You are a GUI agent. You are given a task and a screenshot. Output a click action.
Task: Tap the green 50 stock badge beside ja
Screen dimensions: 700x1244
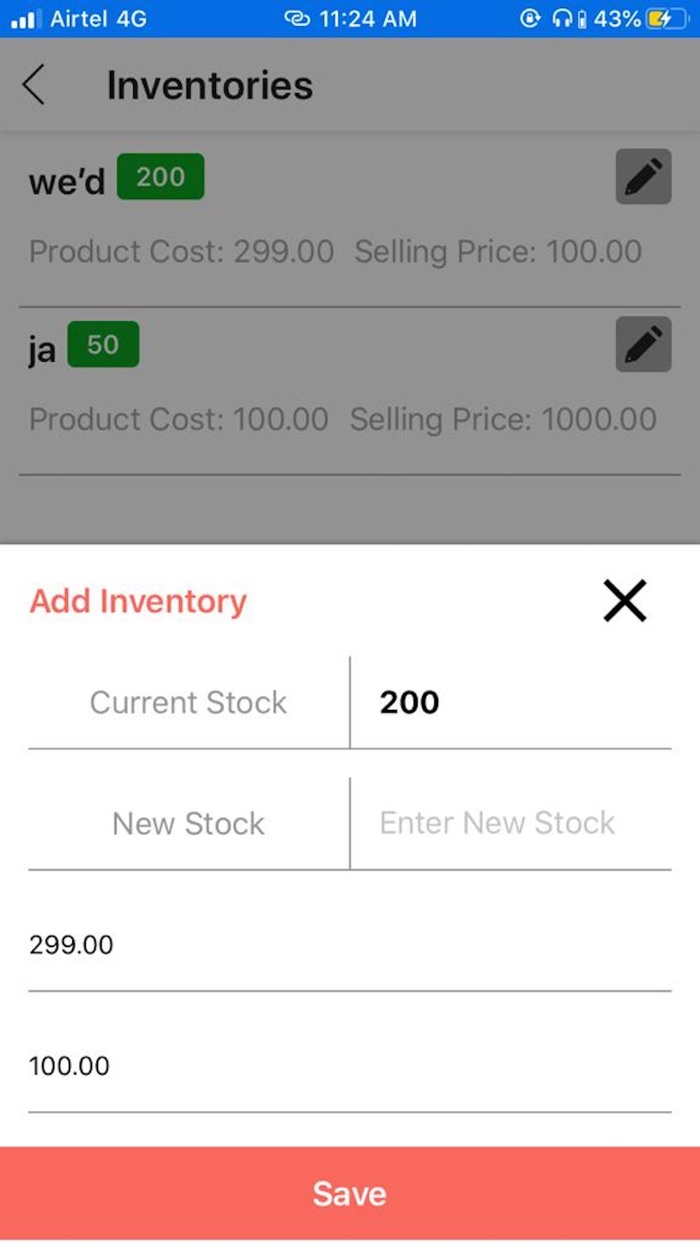[x=103, y=344]
